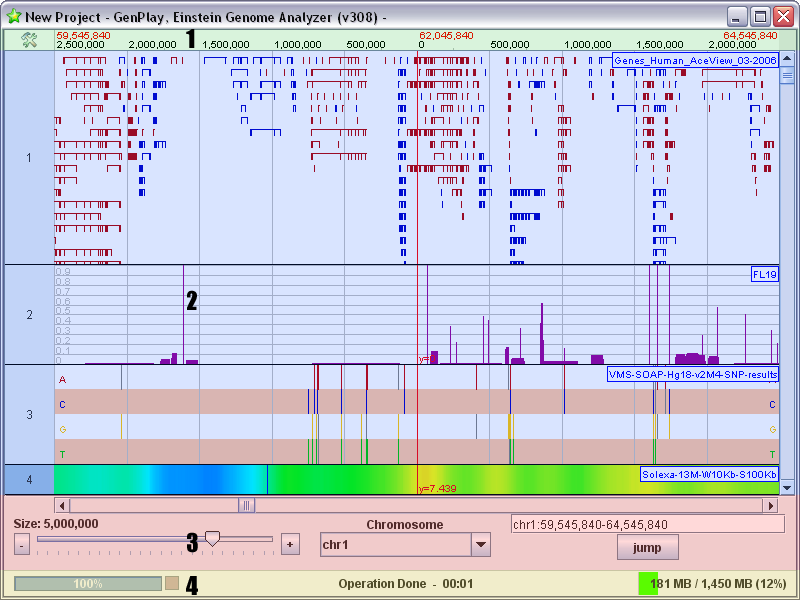Click horizontal scrollbar left arrow
This screenshot has width=800, height=600.
coord(62,506)
